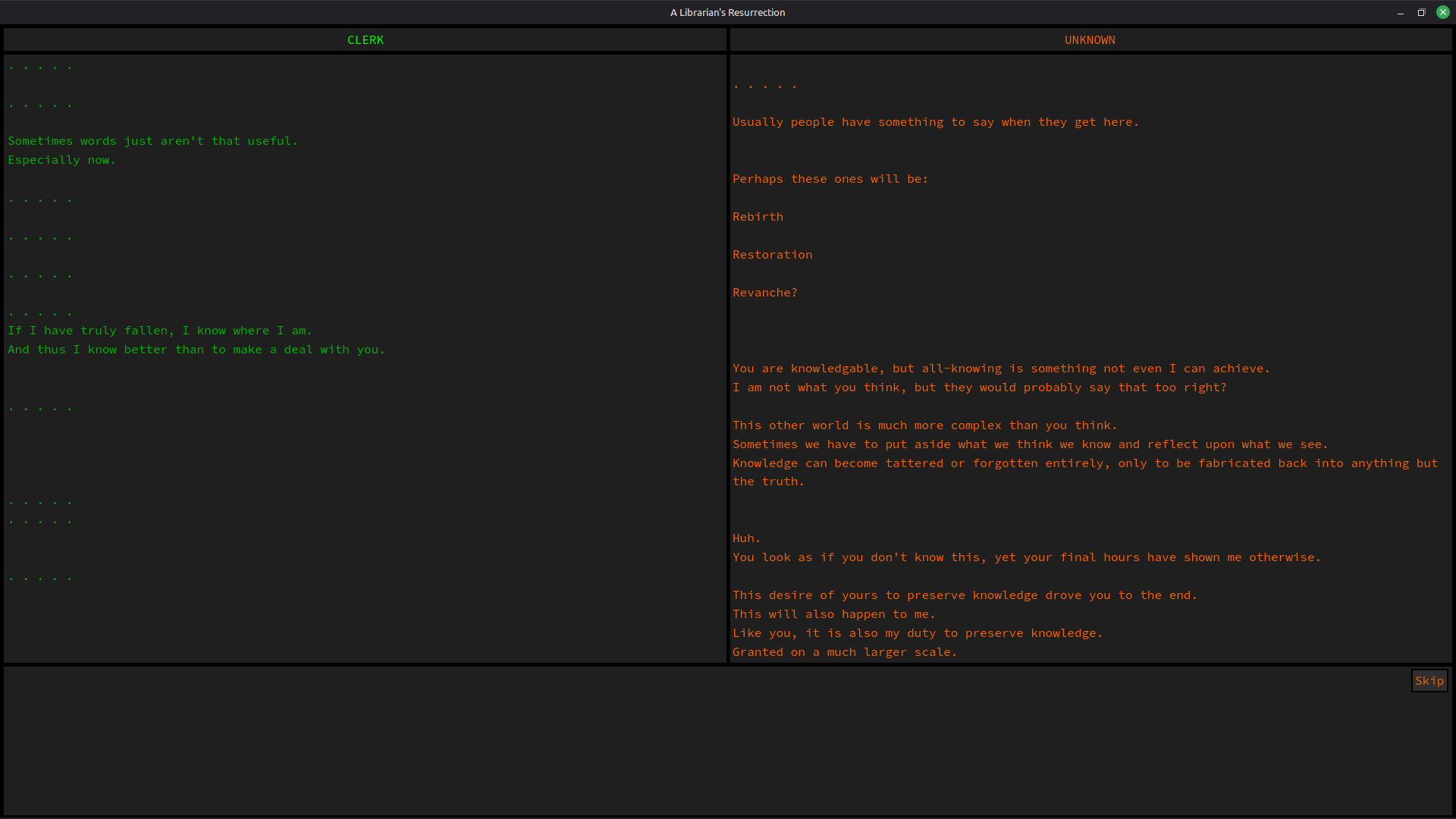Viewport: 1456px width, 819px height.
Task: Click 'Sometimes words just aren't that useful.'
Action: coord(152,141)
